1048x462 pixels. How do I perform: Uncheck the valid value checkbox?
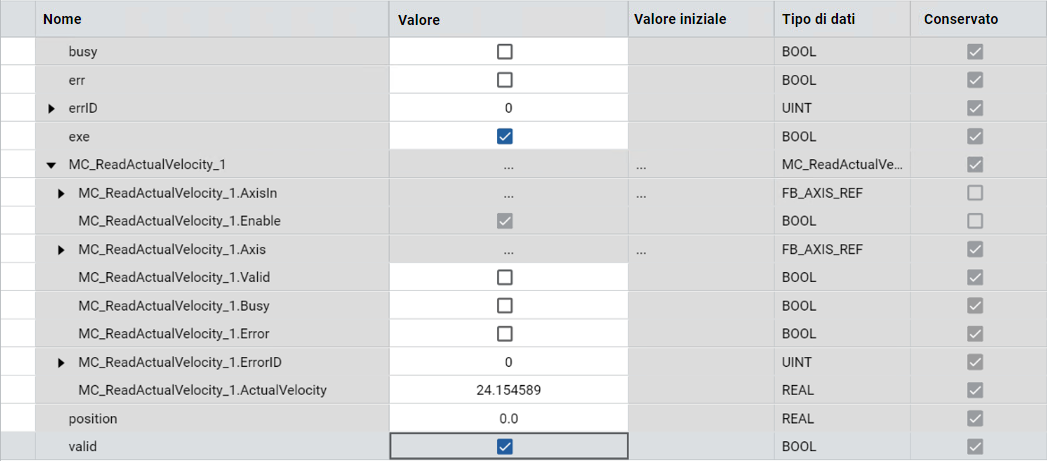505,446
